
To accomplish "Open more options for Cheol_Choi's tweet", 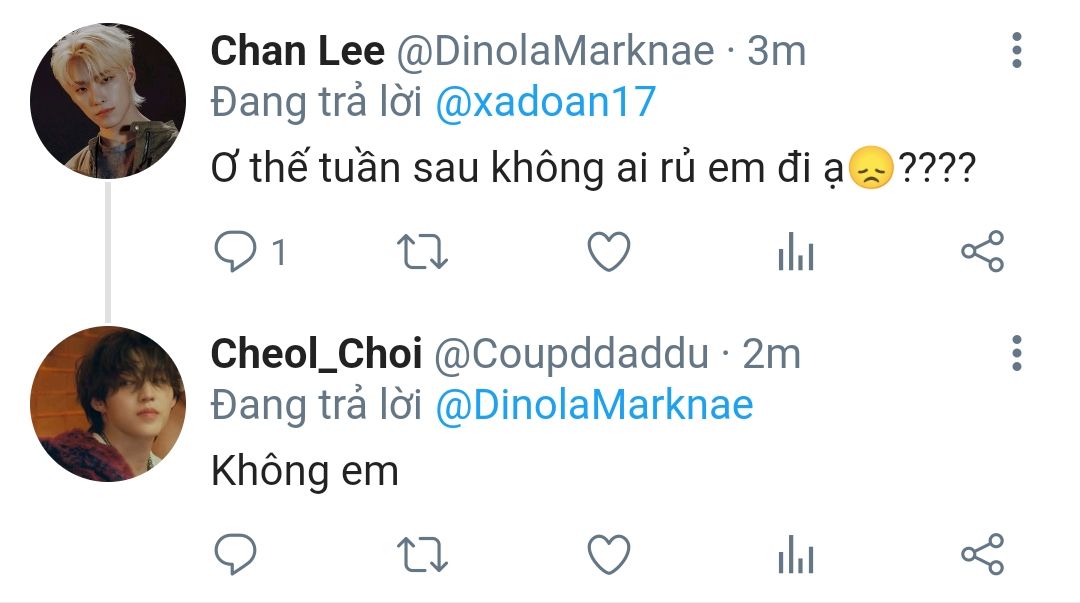I will coord(1017,354).
